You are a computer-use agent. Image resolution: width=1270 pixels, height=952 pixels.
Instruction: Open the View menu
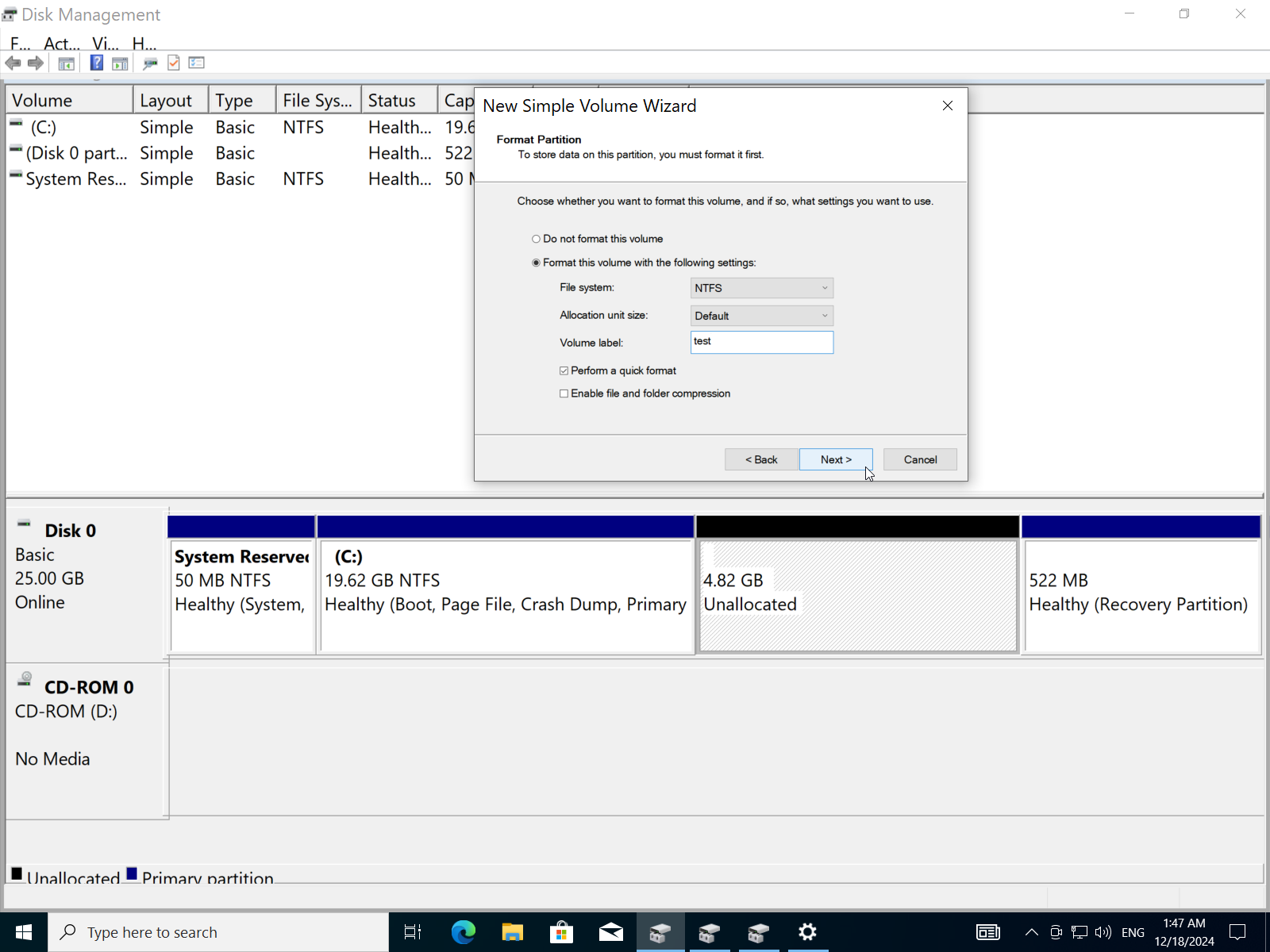point(105,44)
